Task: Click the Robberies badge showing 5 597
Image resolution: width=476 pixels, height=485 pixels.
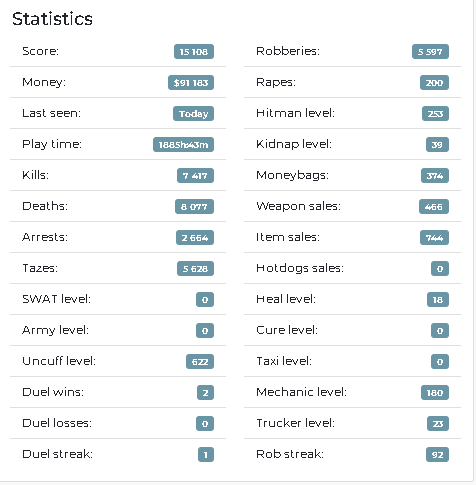Action: coord(430,52)
